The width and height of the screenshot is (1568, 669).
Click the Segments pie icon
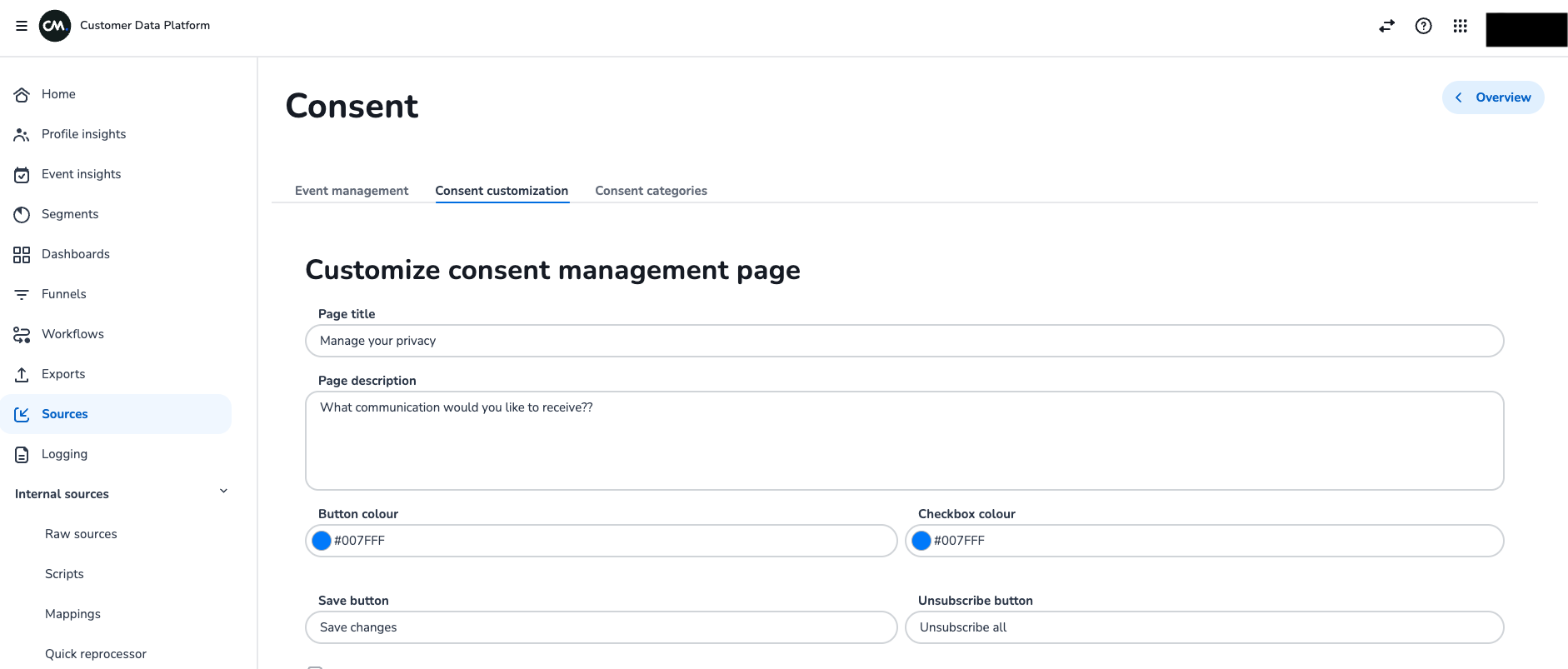pyautogui.click(x=22, y=214)
